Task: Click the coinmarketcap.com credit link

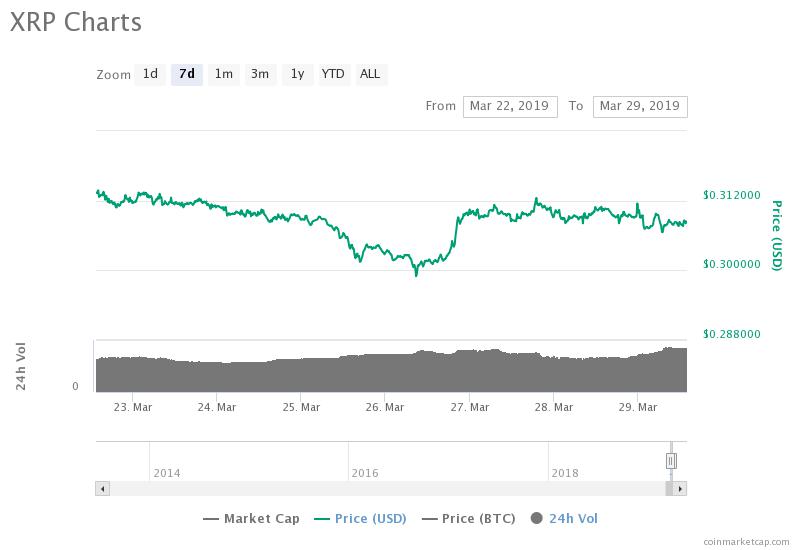Action: [x=746, y=541]
